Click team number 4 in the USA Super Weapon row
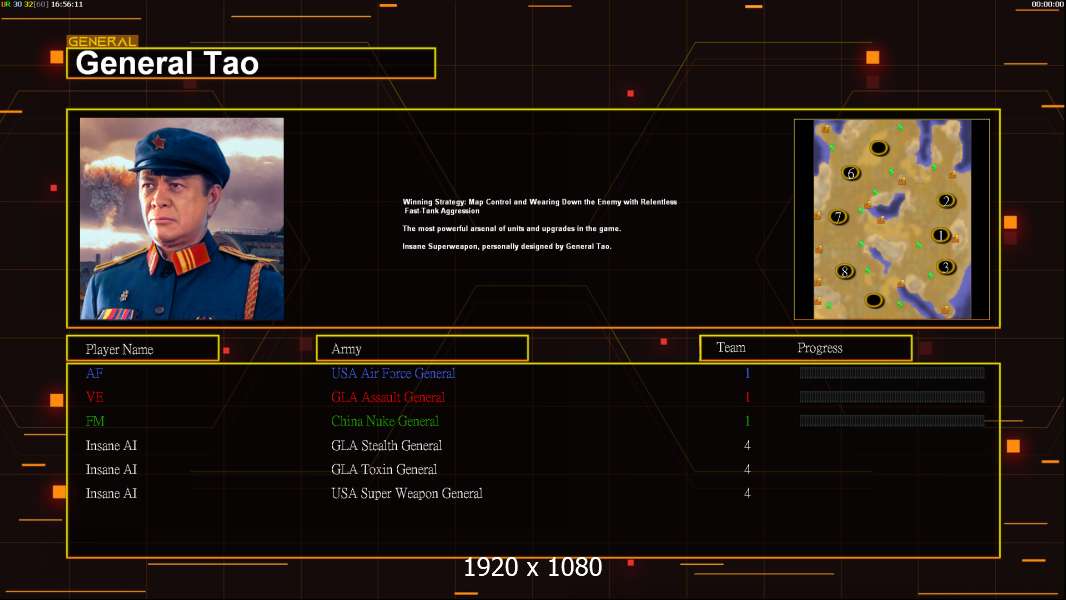Image resolution: width=1066 pixels, height=600 pixels. pos(747,493)
